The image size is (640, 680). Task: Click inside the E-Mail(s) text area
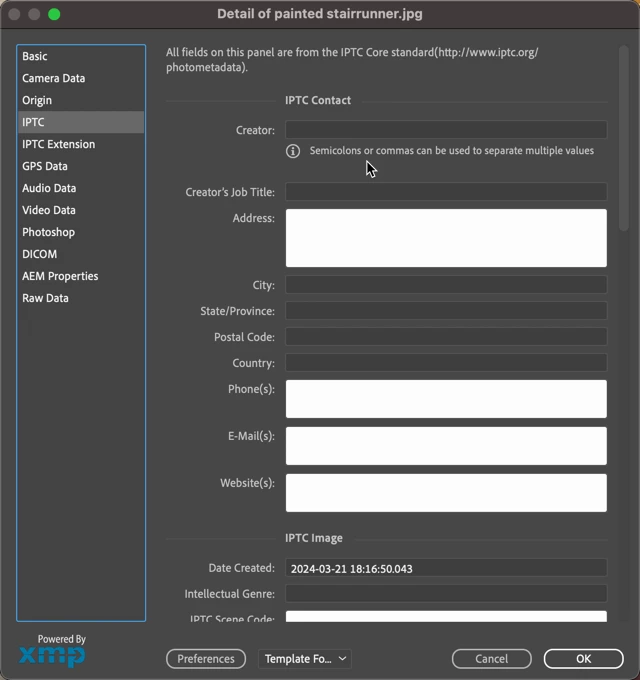click(x=446, y=446)
